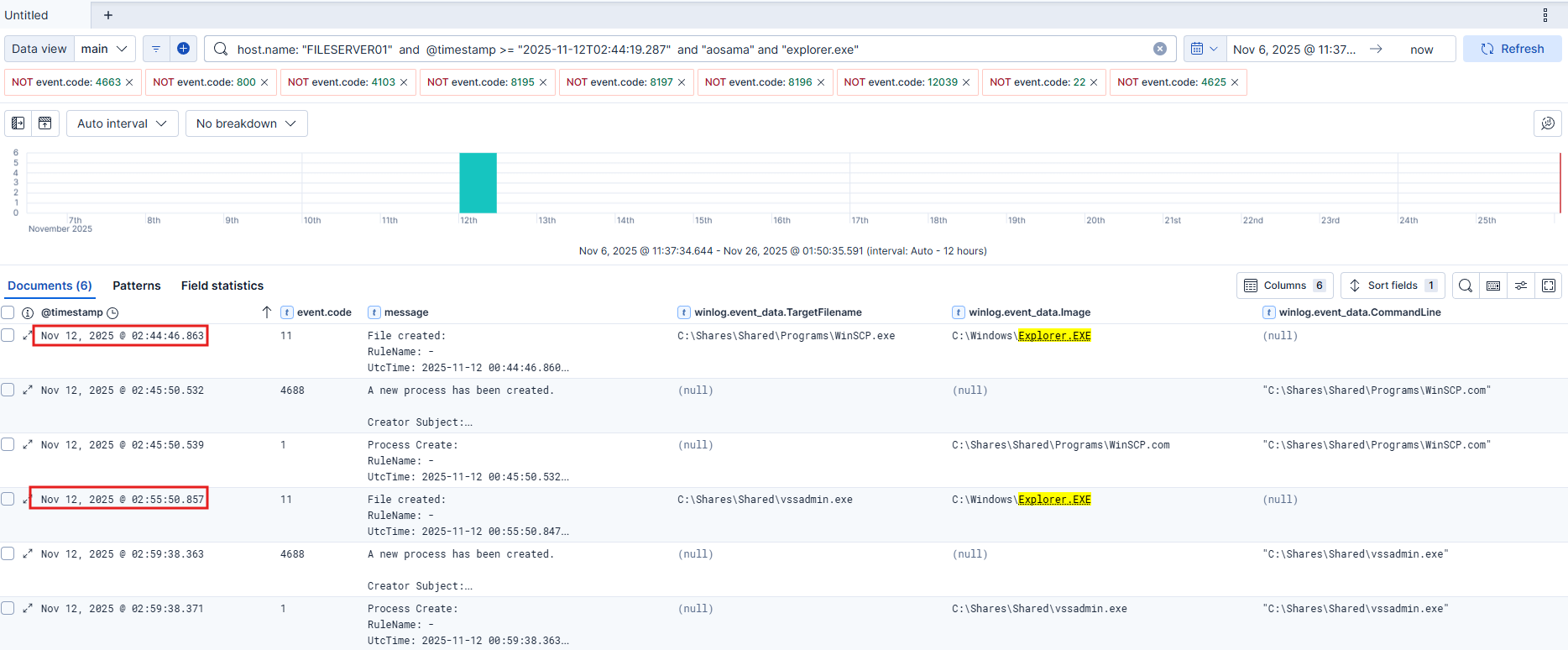Expand the 02:45:50.532 document row

[x=28, y=390]
